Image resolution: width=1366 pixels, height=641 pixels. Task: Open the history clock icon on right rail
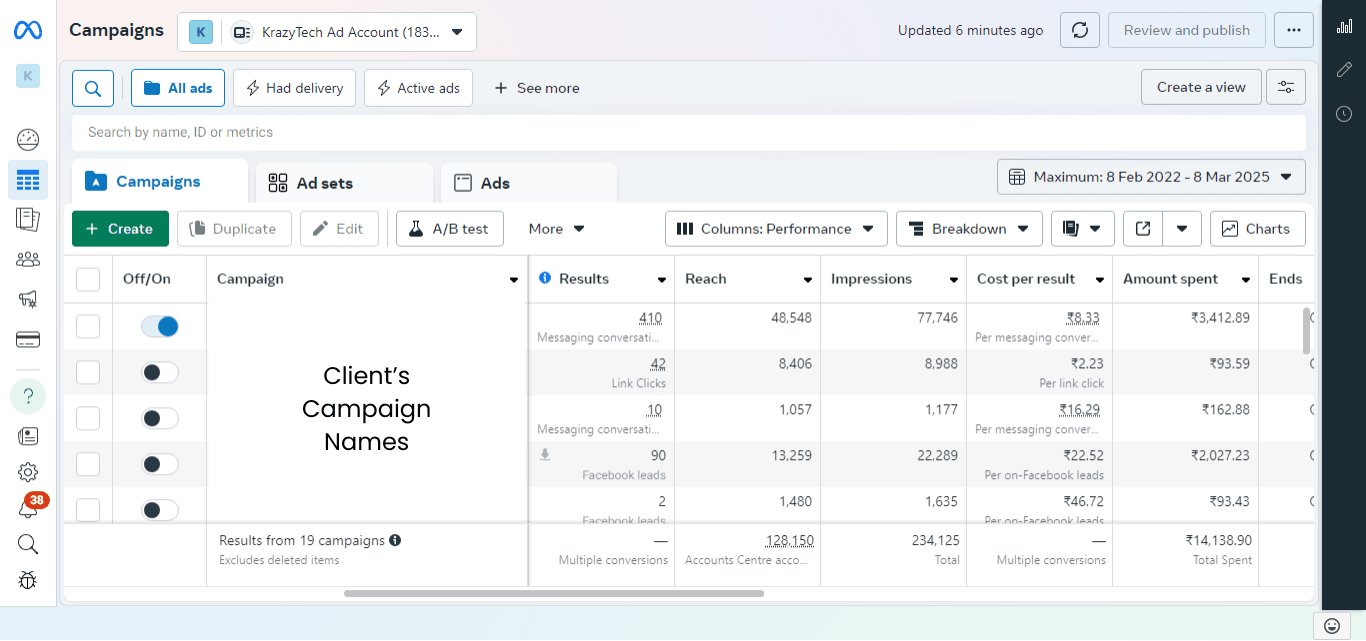[1344, 114]
